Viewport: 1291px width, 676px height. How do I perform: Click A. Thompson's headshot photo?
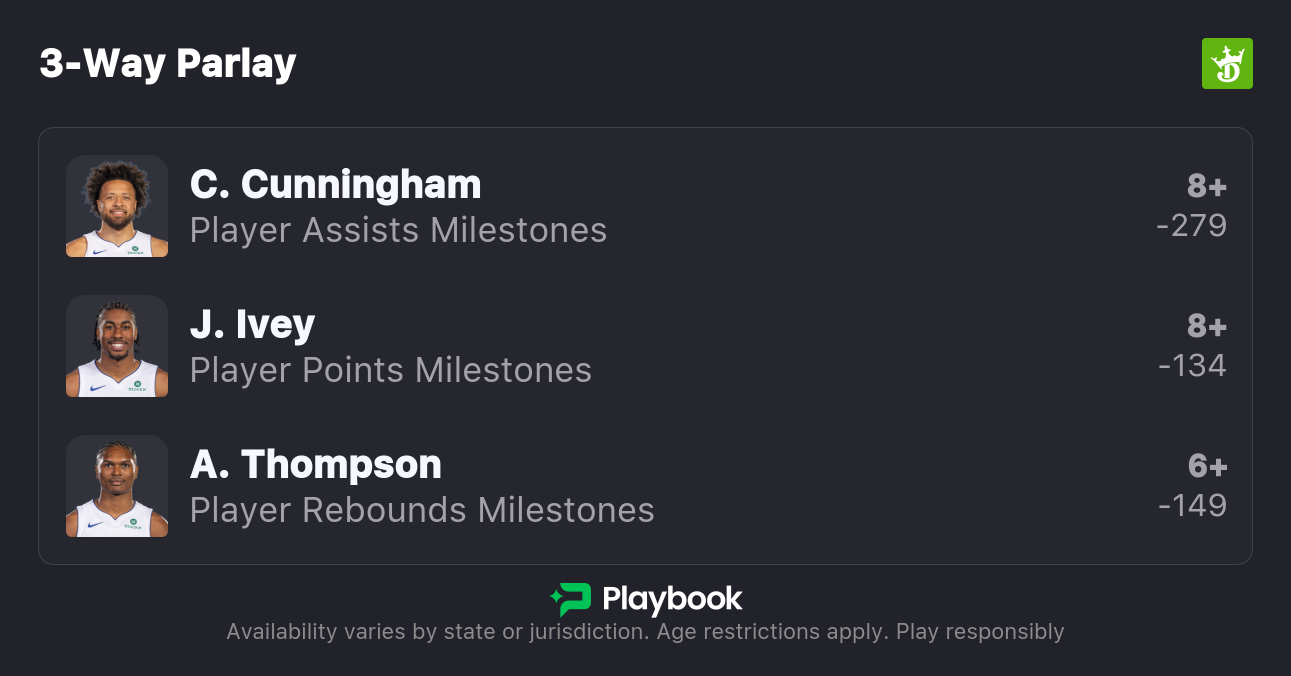(x=117, y=486)
